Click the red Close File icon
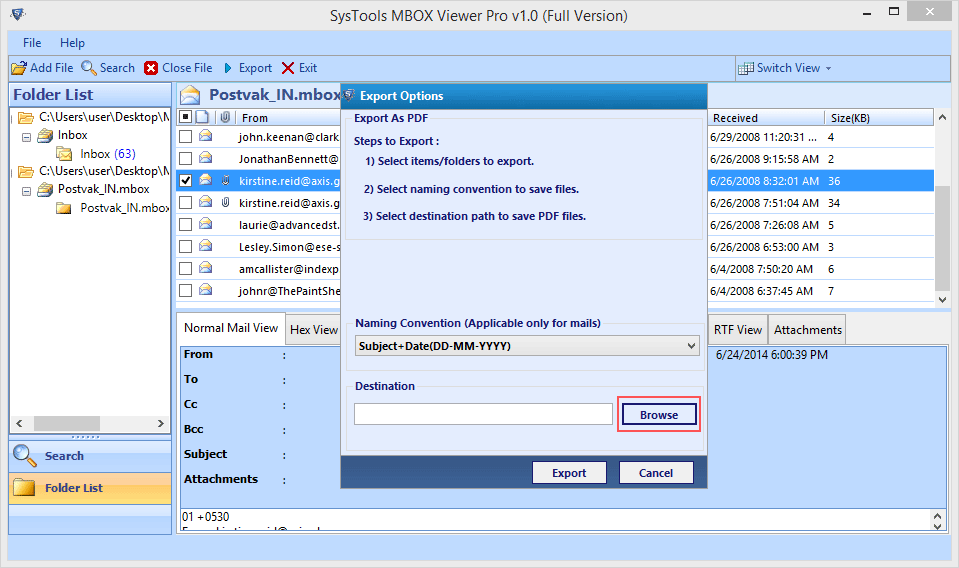The width and height of the screenshot is (959, 568). coord(151,68)
